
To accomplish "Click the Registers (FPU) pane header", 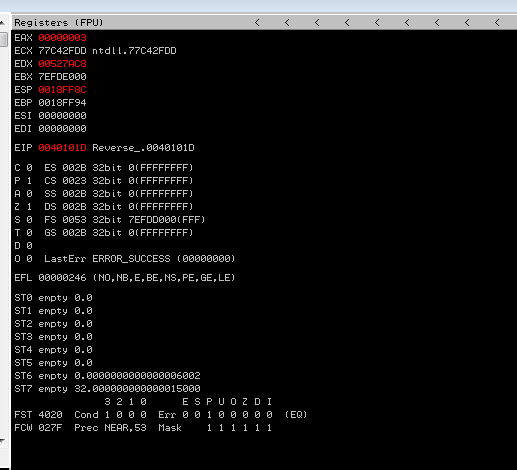I will coord(264,22).
